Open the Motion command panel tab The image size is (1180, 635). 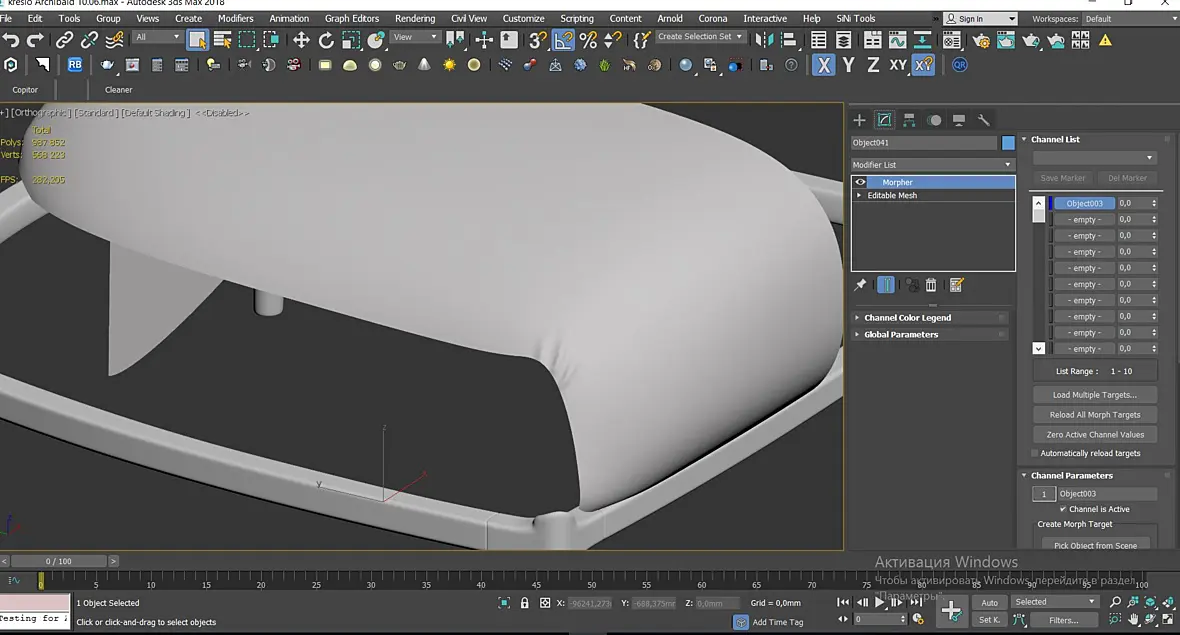click(x=934, y=120)
